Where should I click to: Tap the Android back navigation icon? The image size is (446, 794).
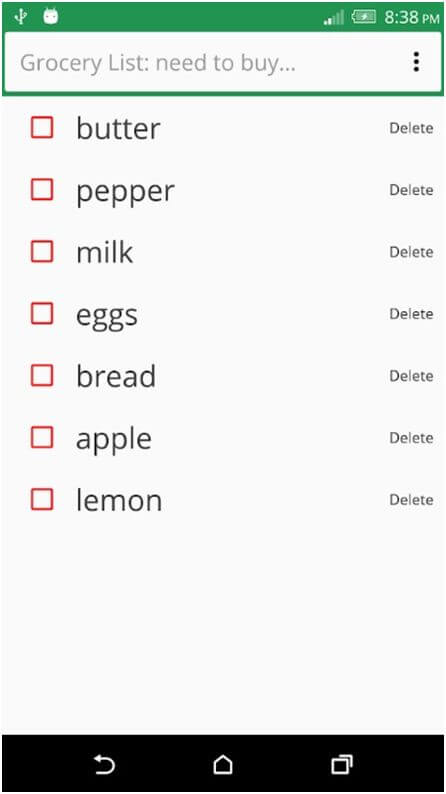pyautogui.click(x=104, y=764)
